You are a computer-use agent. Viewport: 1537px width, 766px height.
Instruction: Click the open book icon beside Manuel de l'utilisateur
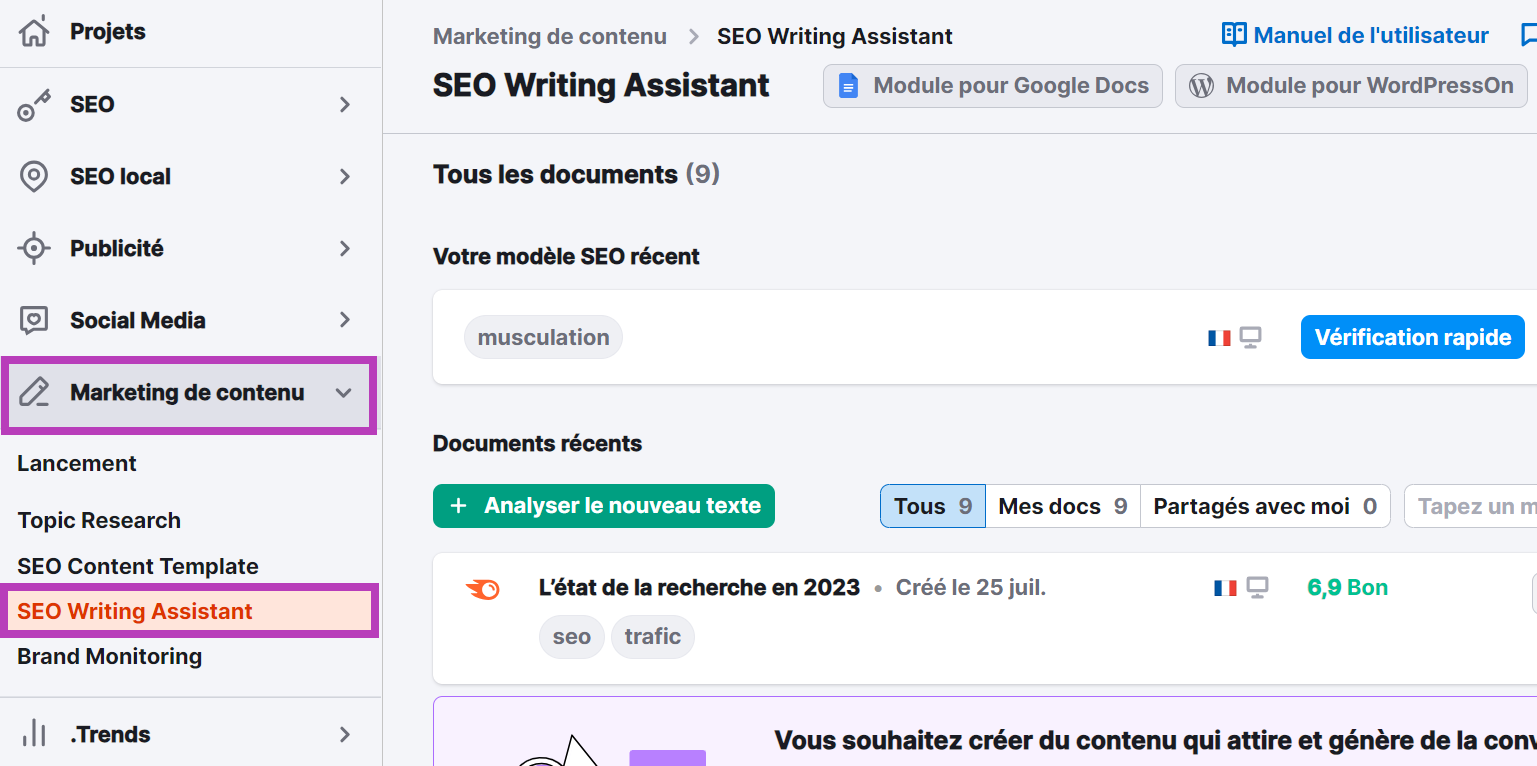(x=1235, y=36)
